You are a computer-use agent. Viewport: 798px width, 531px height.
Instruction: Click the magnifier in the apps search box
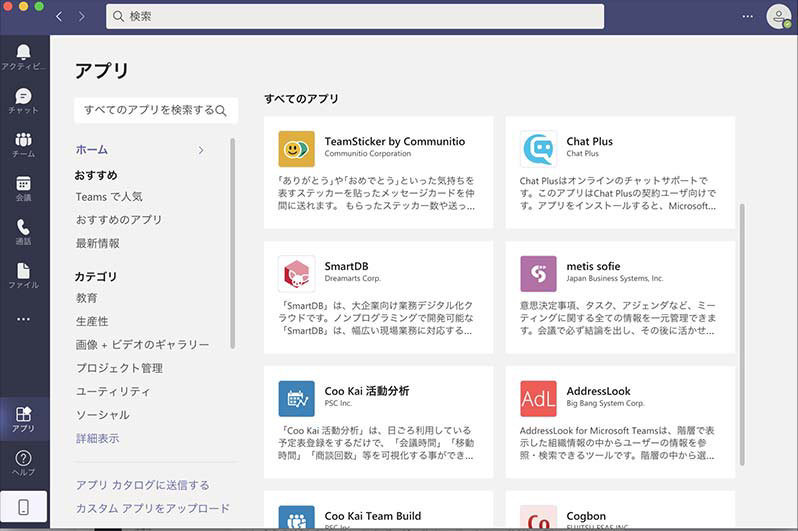tap(220, 110)
